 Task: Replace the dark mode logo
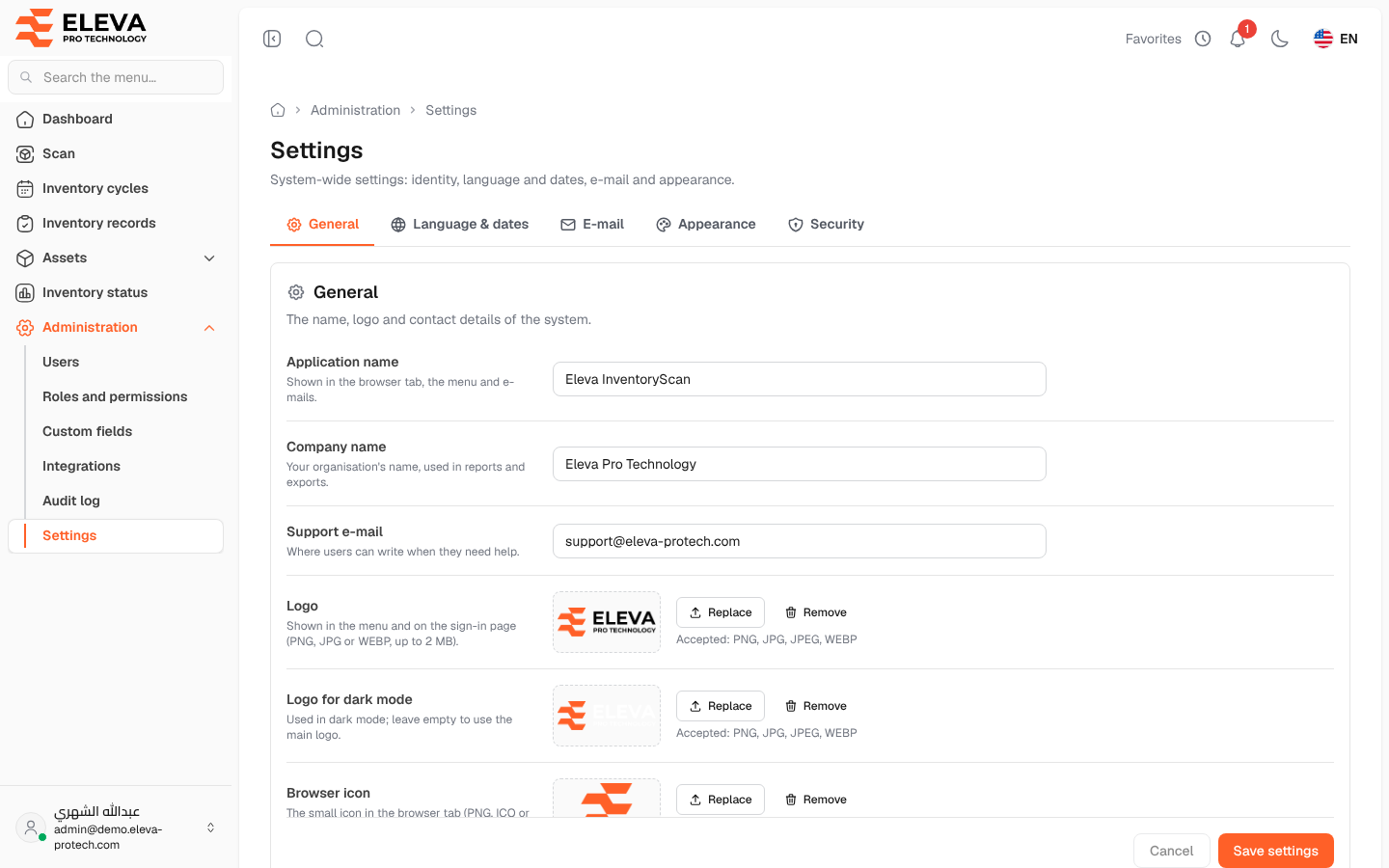click(x=721, y=706)
